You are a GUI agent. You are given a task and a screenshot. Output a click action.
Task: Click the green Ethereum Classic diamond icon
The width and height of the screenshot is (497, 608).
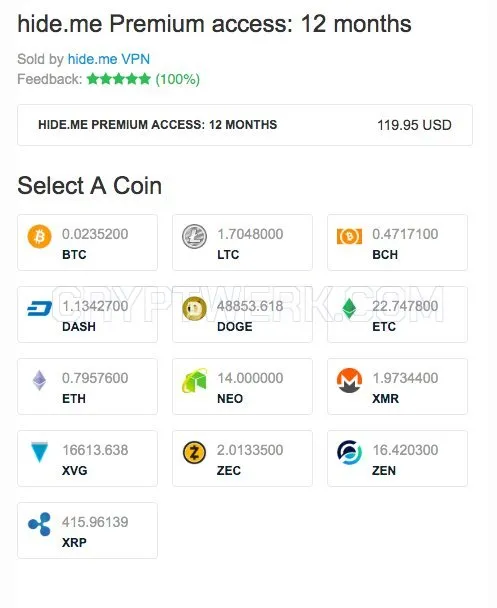pos(349,308)
